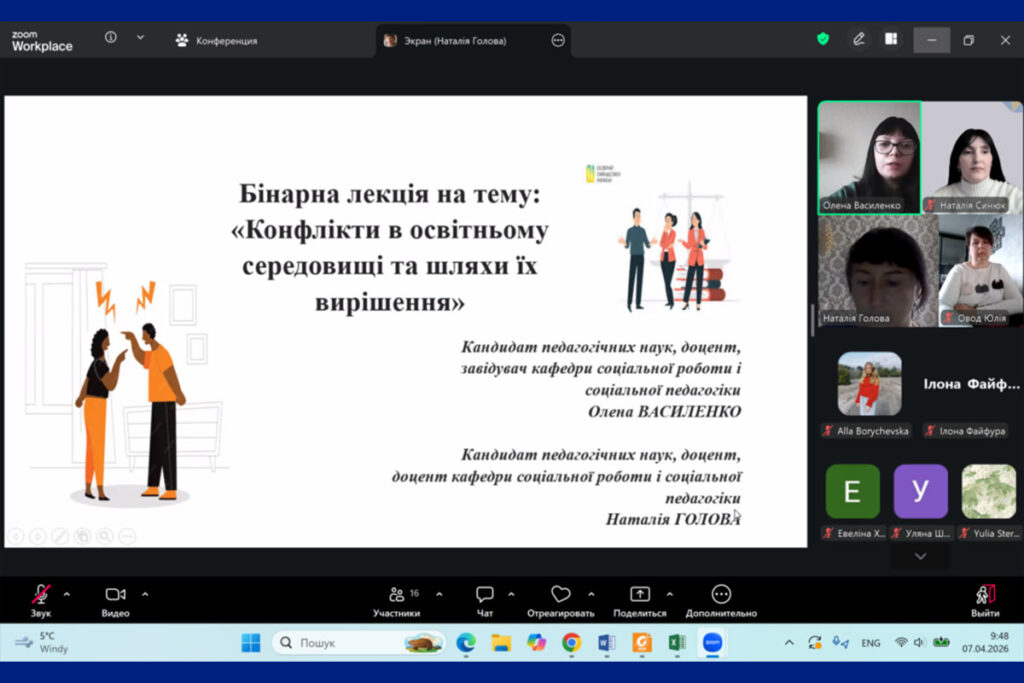Leave the meeting with Выйти button

[x=985, y=600]
